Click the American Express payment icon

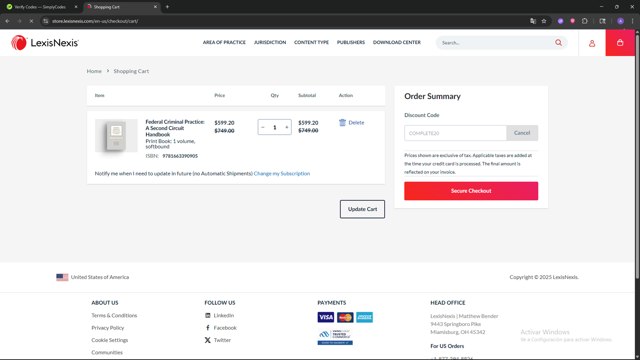click(x=364, y=317)
